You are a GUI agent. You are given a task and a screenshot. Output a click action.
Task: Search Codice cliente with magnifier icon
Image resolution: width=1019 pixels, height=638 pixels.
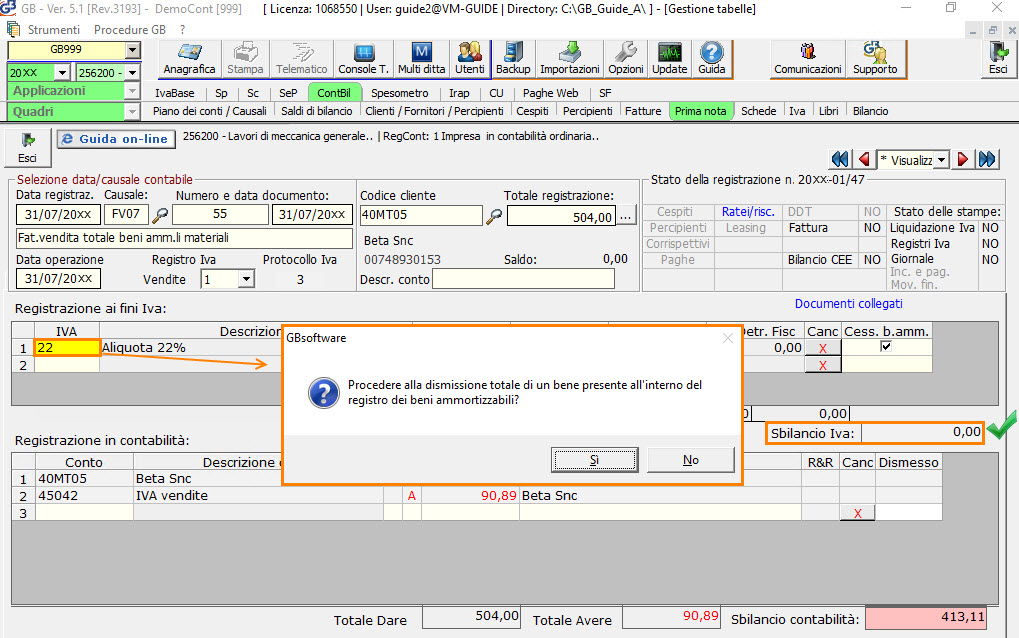(x=494, y=216)
